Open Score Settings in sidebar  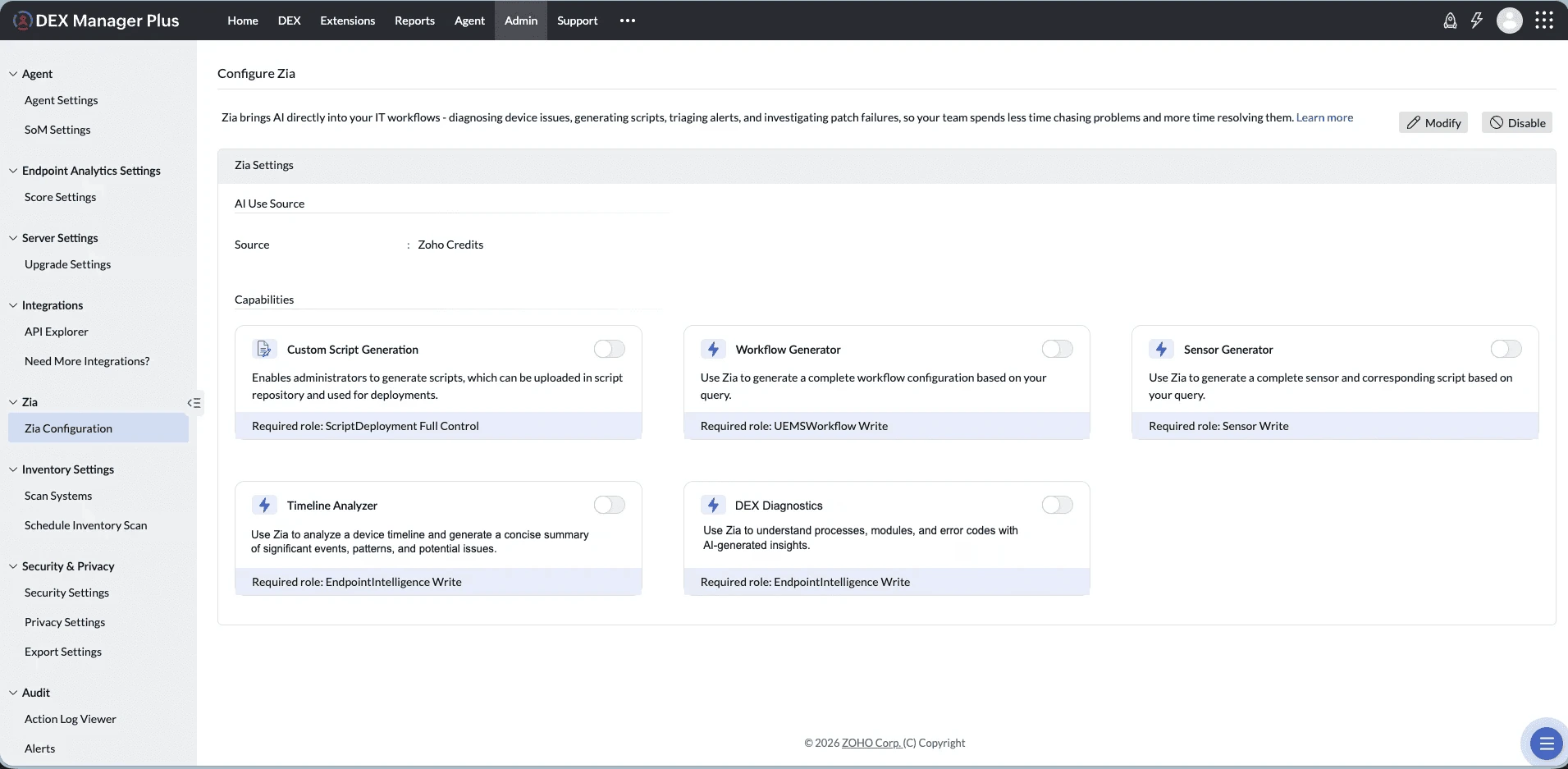tap(61, 197)
